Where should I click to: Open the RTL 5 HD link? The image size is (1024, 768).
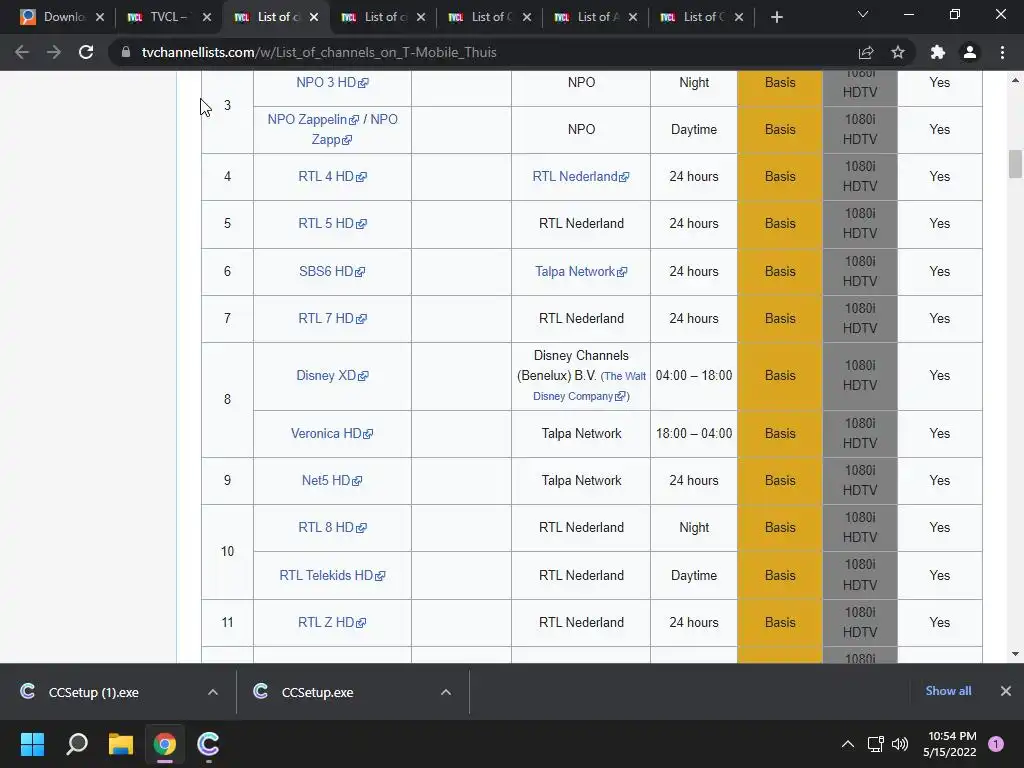332,223
